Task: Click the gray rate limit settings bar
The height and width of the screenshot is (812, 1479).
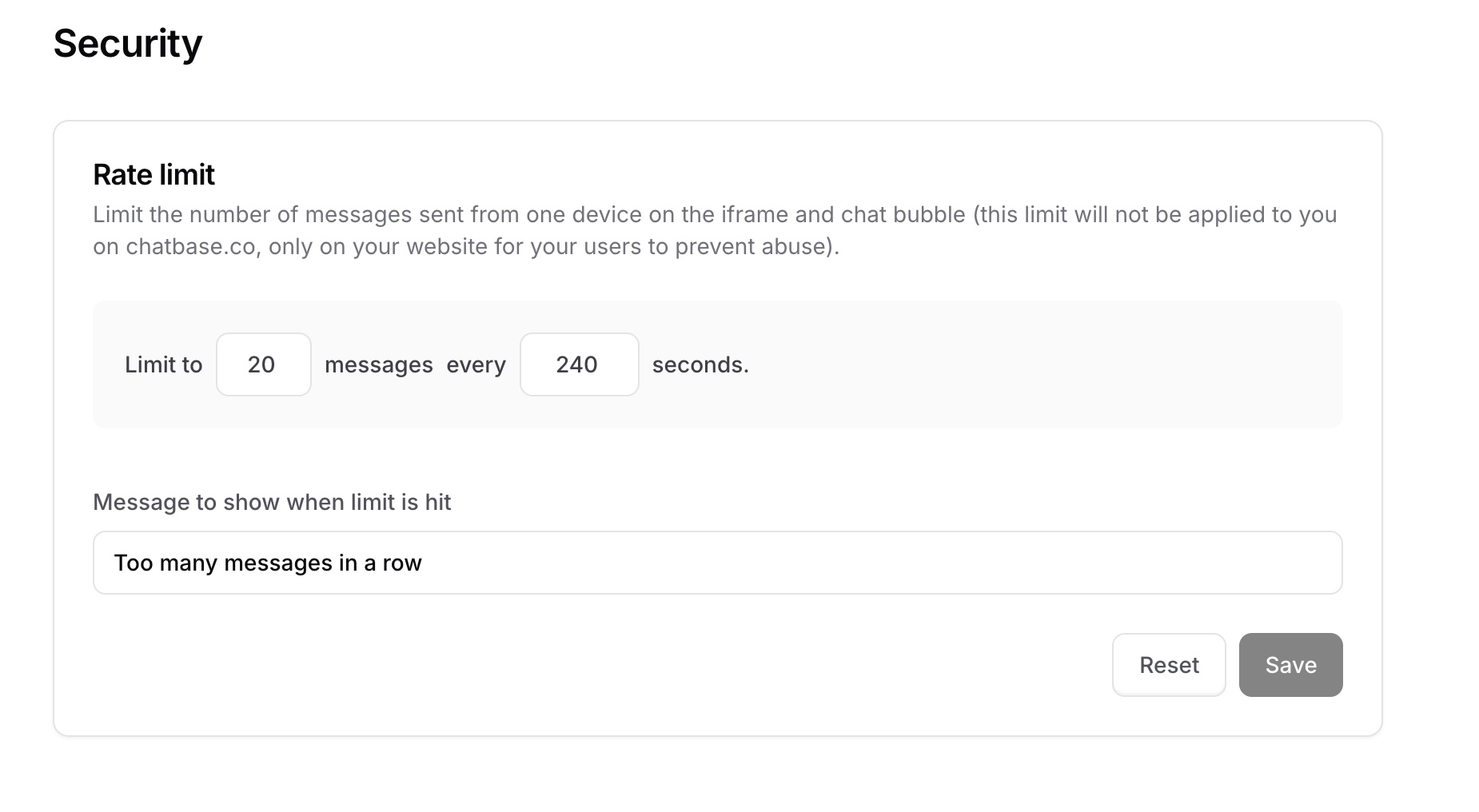Action: (x=1039, y=364)
